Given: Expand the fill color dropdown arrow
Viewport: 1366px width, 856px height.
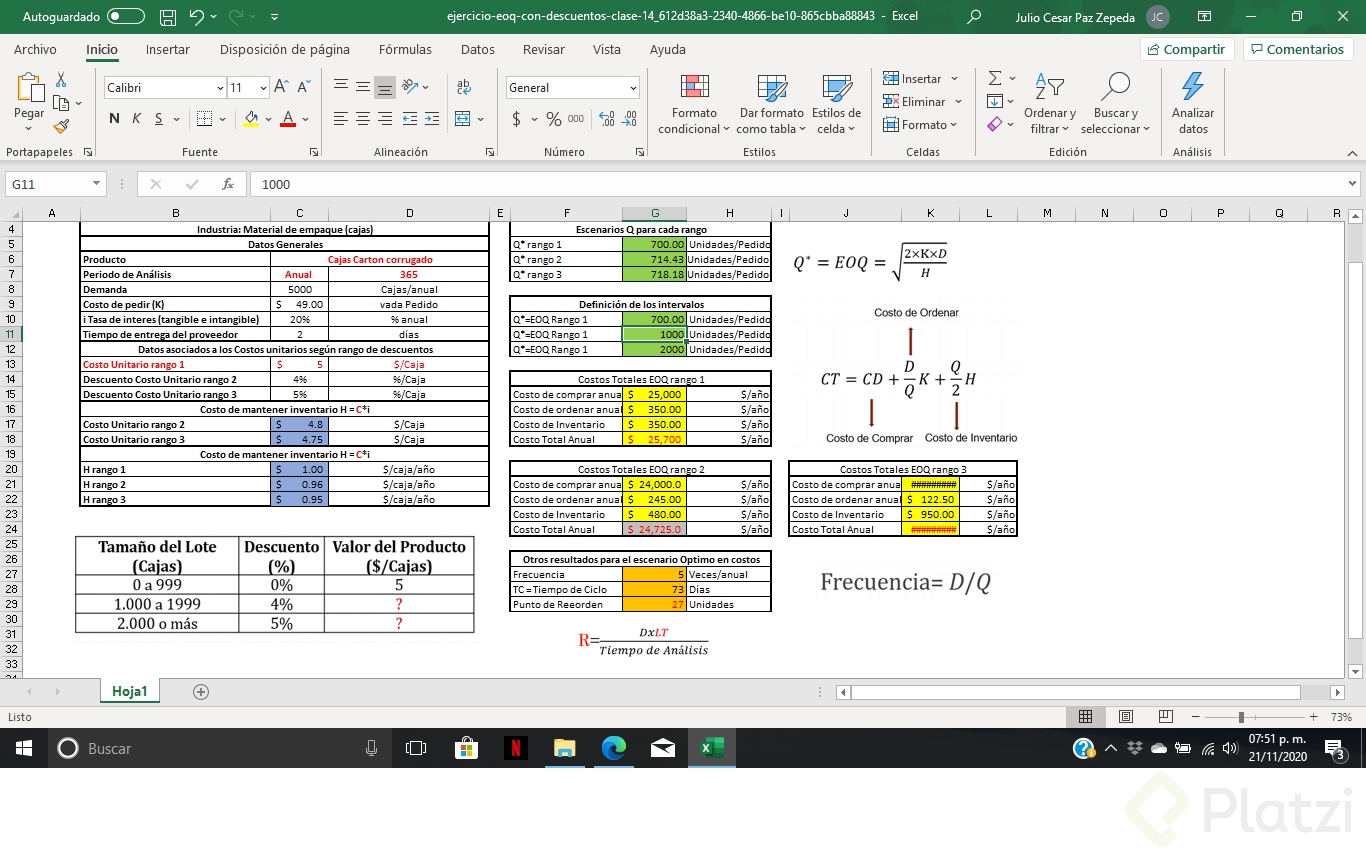Looking at the screenshot, I should [x=266, y=117].
